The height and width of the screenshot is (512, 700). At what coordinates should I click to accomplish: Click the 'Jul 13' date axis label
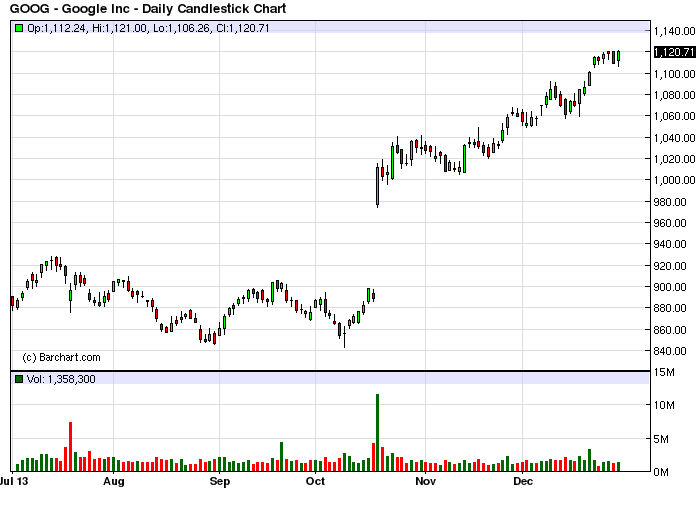point(14,481)
